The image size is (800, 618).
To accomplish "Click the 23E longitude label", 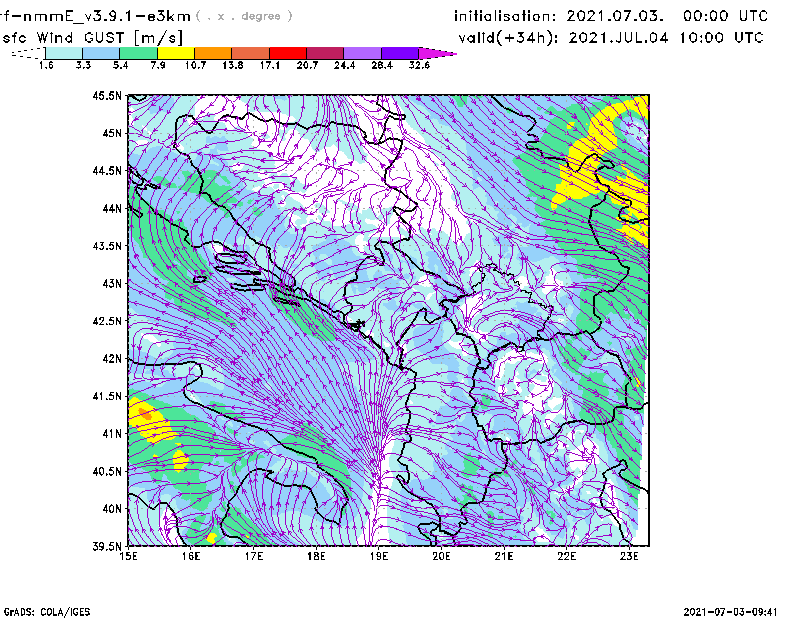I will click(x=629, y=556).
